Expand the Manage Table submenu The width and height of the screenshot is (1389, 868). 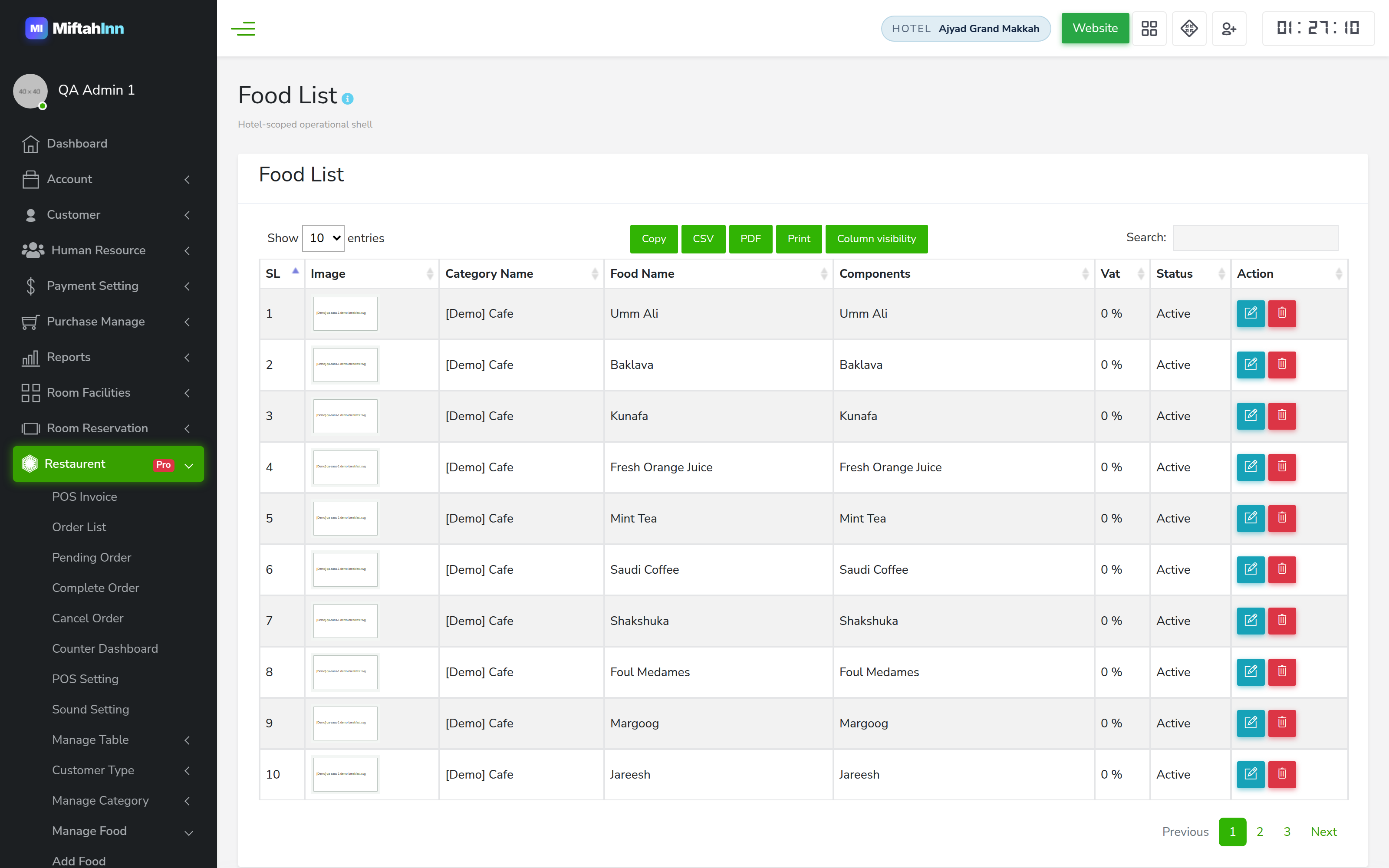point(121,740)
